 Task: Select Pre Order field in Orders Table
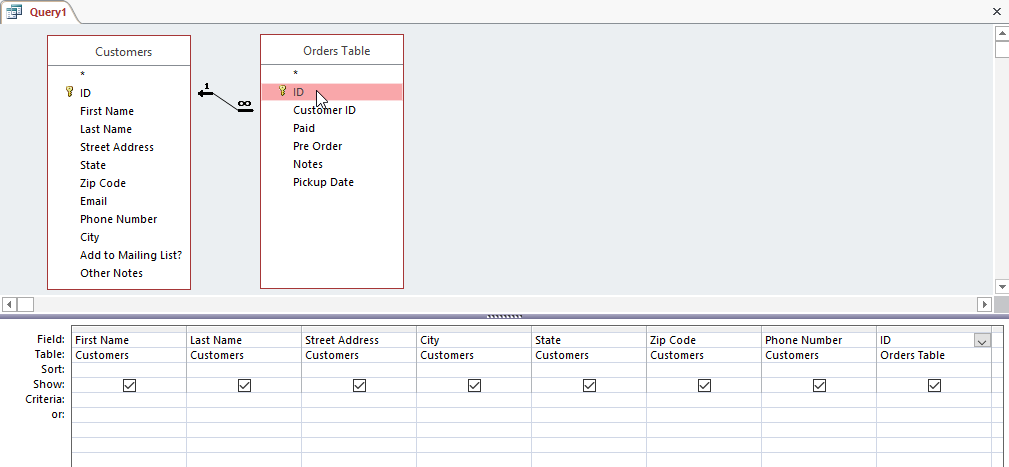(x=317, y=146)
